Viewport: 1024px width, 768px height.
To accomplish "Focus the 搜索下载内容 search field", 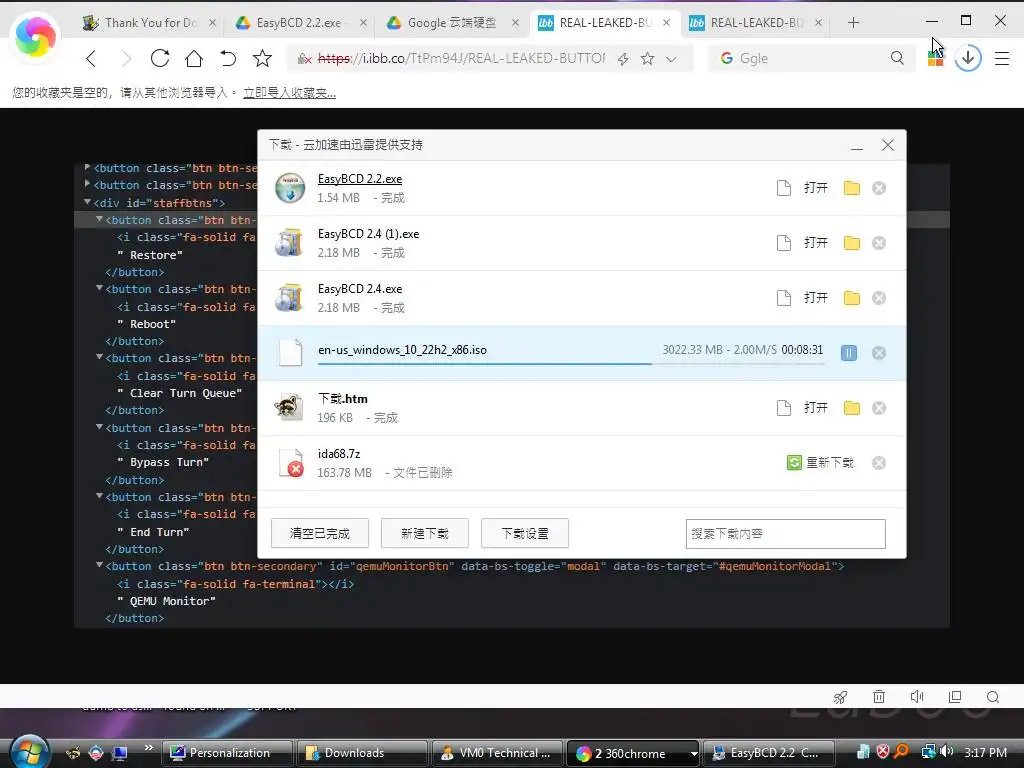I will click(786, 534).
